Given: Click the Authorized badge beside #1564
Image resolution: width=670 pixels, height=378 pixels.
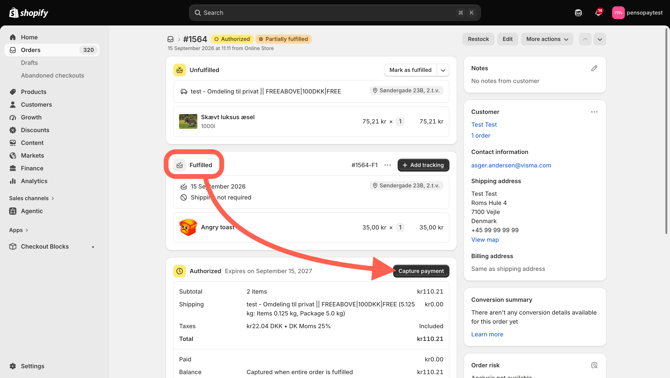Looking at the screenshot, I should [232, 39].
